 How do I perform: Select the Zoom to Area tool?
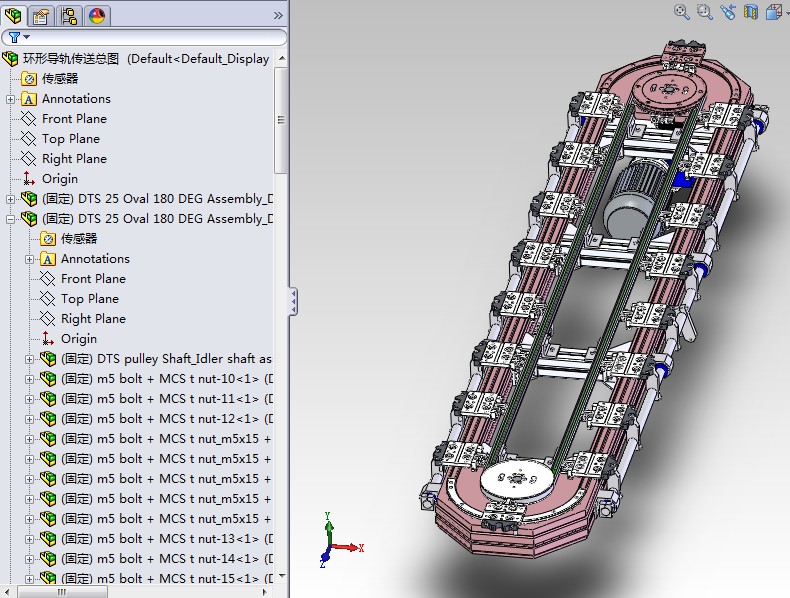(705, 12)
